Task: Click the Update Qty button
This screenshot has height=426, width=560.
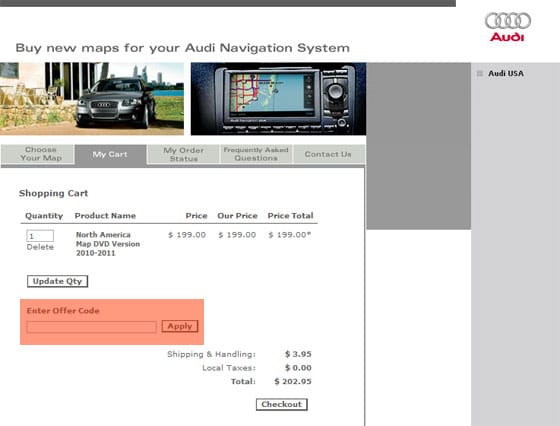Action: click(x=58, y=281)
